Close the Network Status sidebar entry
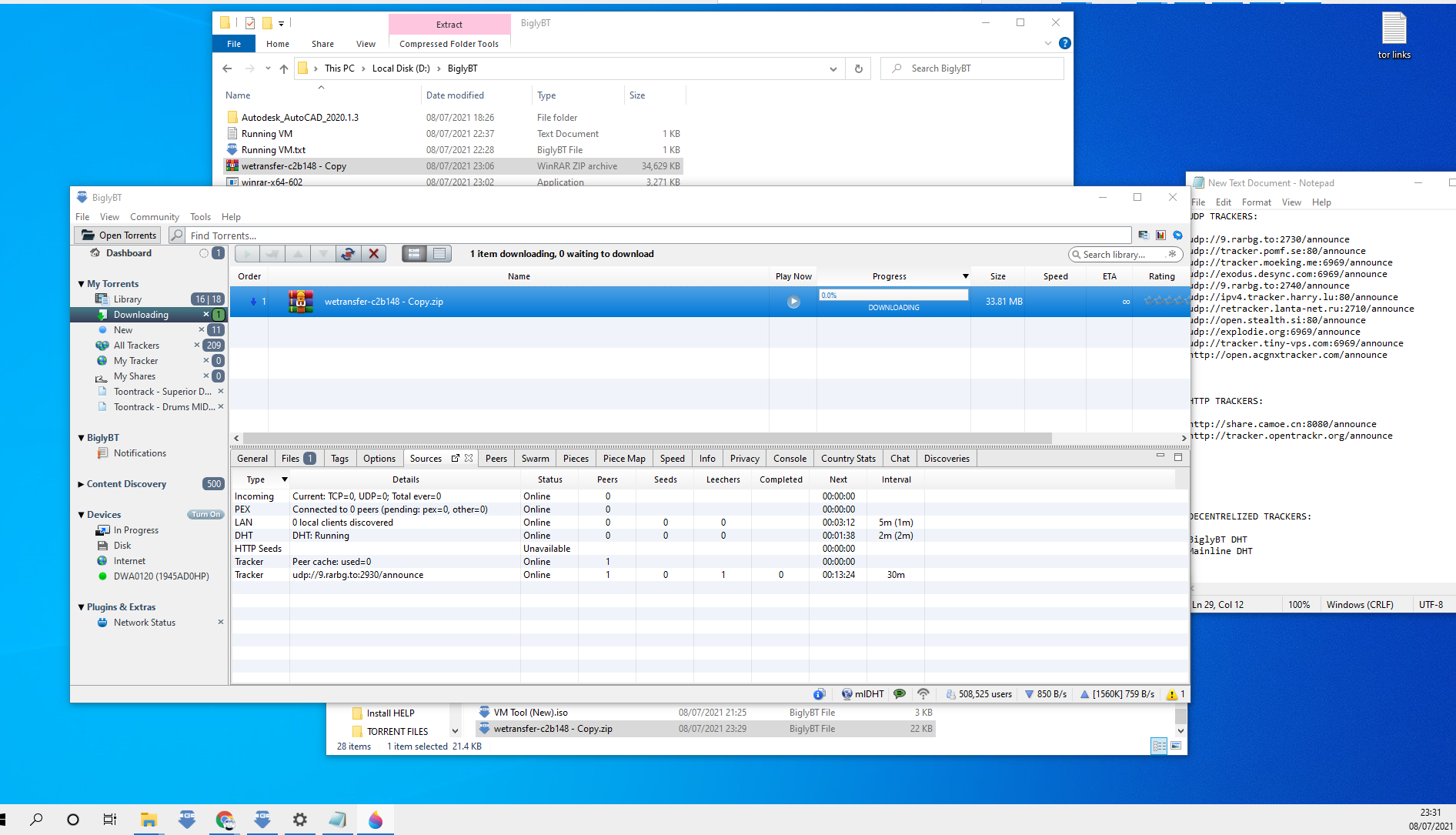Viewport: 1456px width, 835px height. [x=221, y=623]
